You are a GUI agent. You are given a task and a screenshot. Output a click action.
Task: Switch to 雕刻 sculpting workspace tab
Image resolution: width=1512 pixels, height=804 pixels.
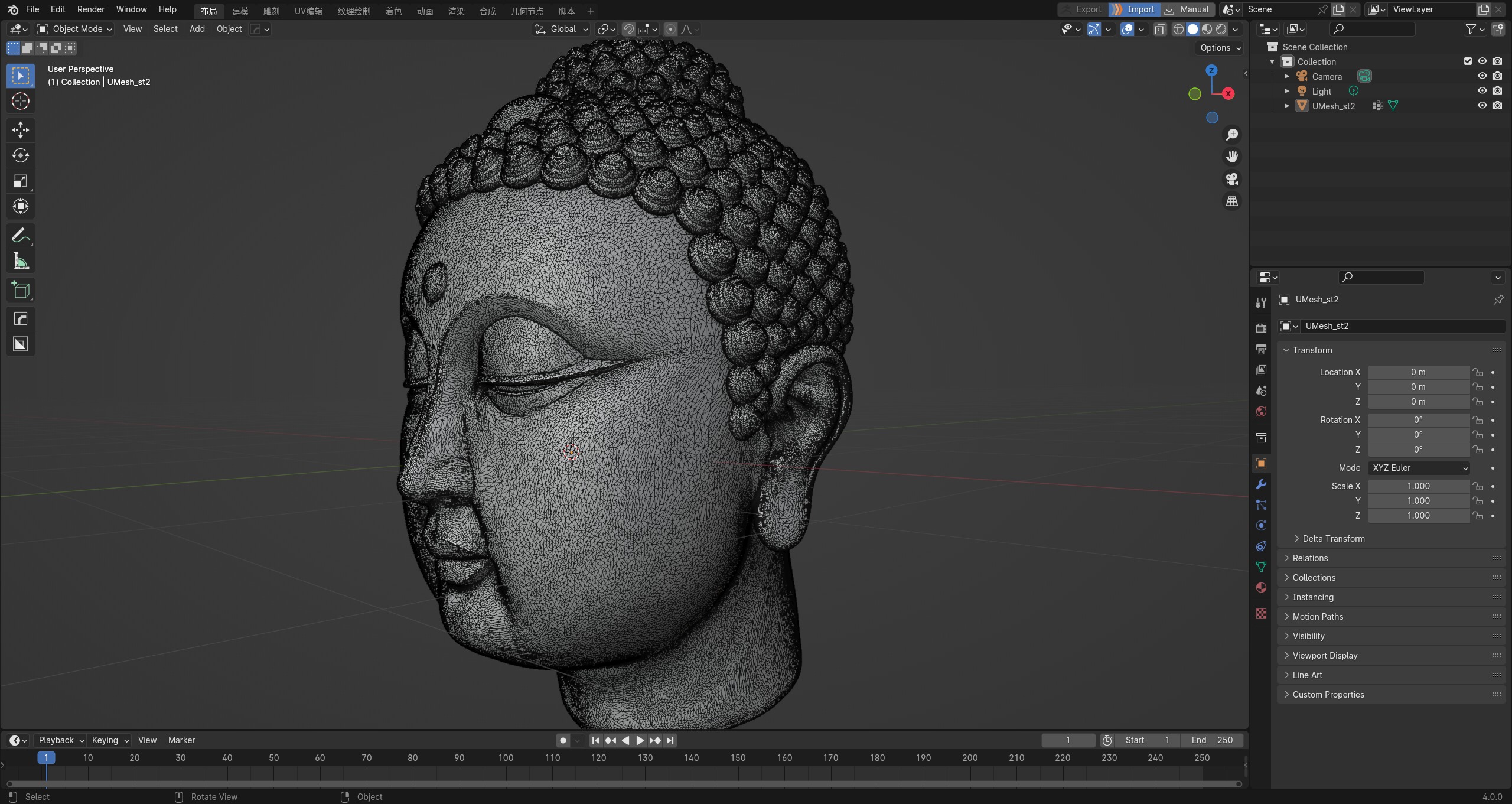[x=271, y=11]
